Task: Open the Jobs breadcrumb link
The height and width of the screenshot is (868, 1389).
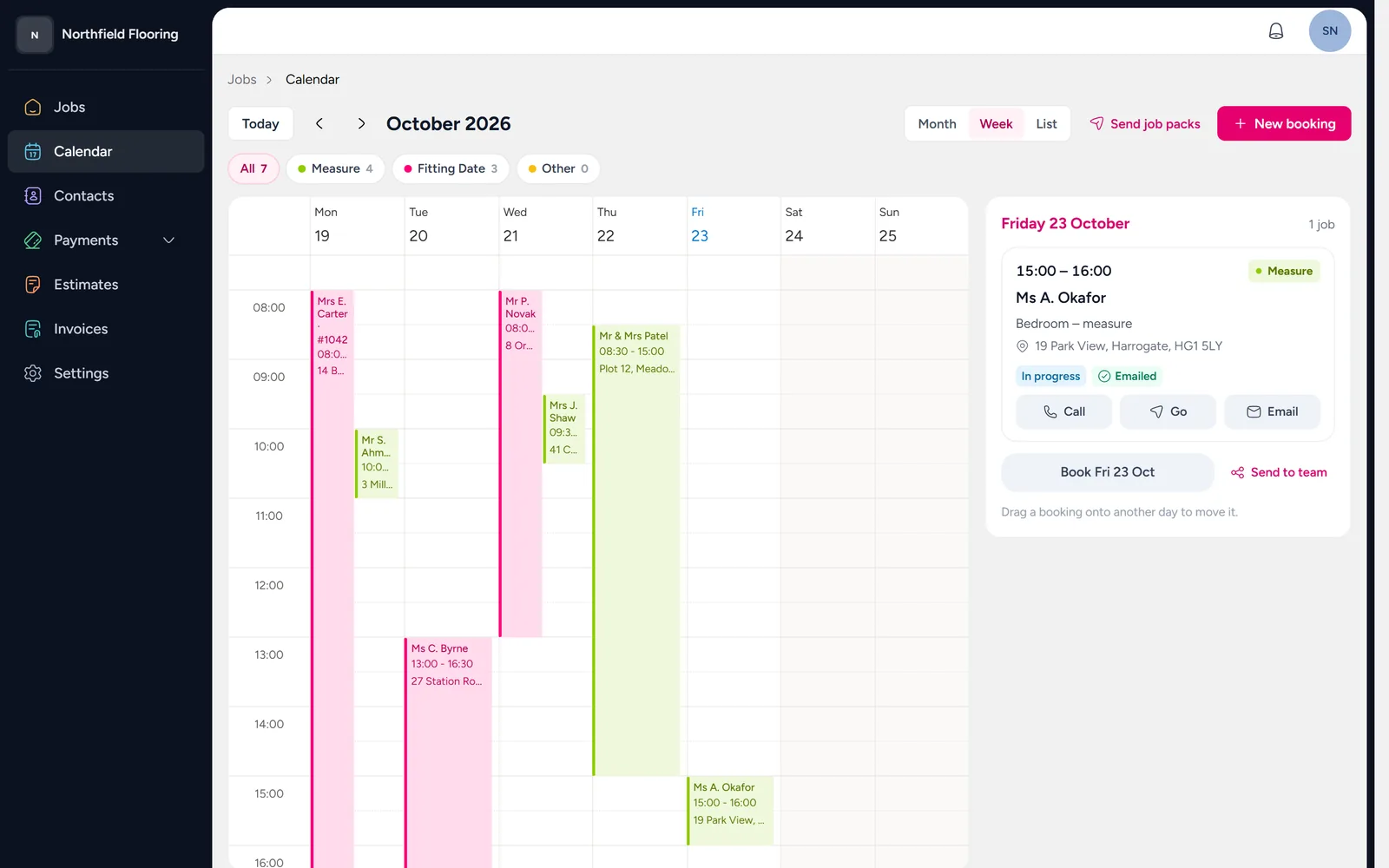Action: coord(242,79)
